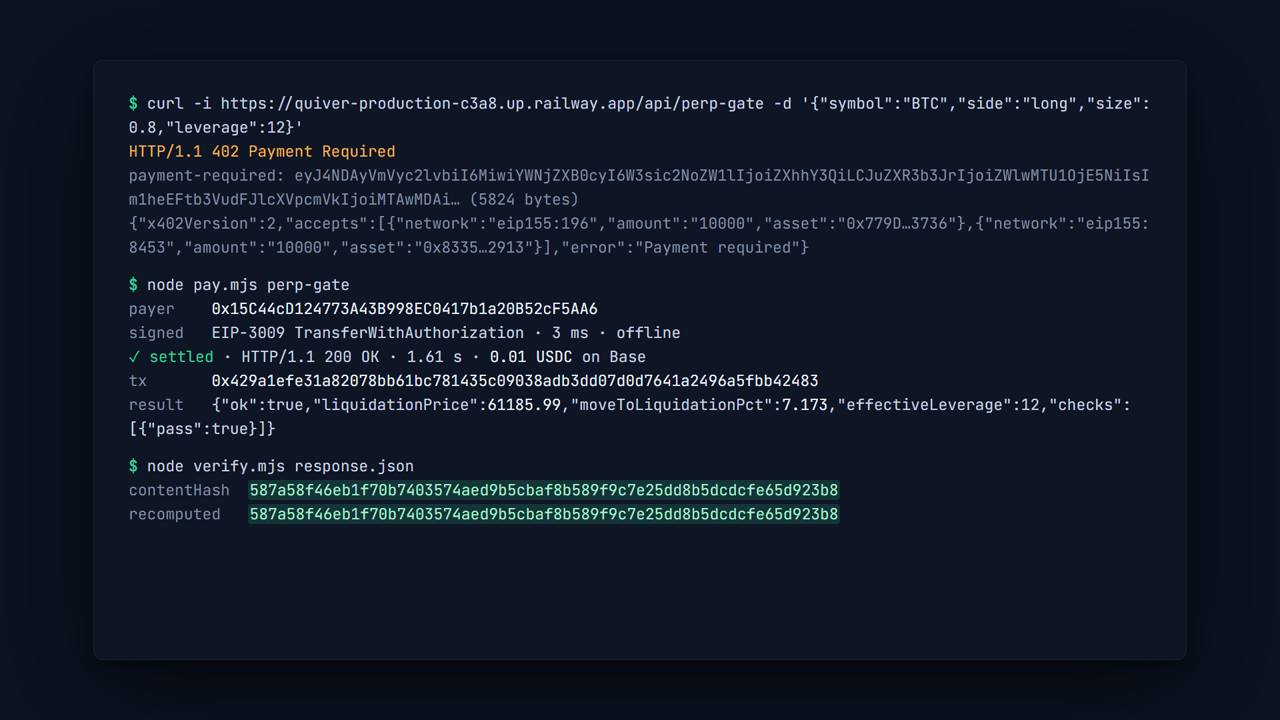
Task: Click the dollar prompt before node verify.mjs
Action: pos(133,466)
